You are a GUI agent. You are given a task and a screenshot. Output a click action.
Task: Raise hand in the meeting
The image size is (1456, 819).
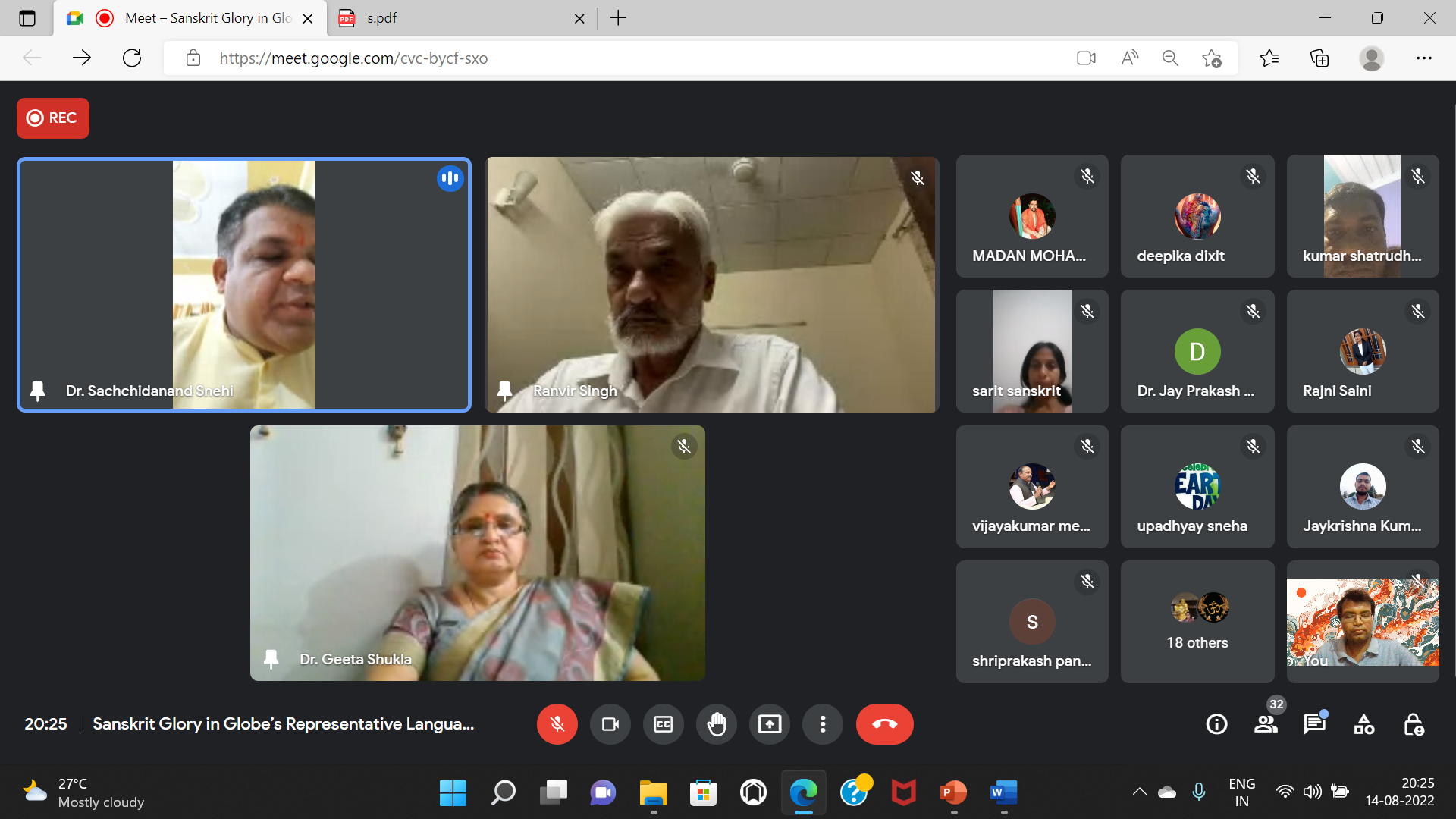[716, 724]
